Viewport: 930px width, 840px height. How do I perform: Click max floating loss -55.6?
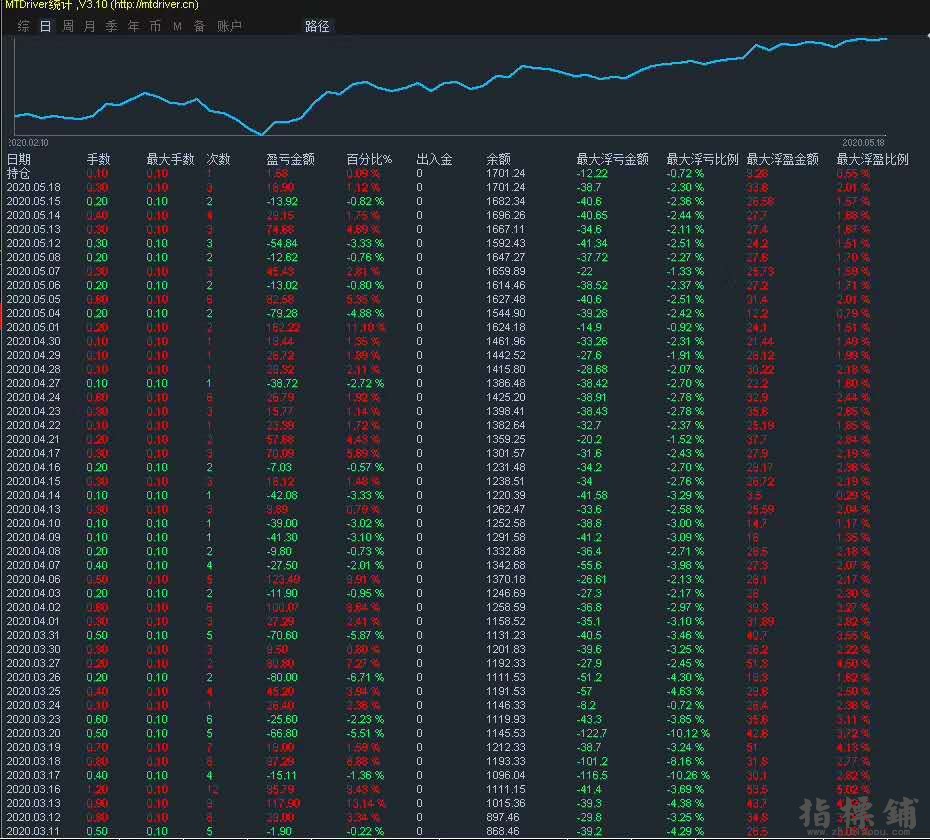tap(590, 565)
